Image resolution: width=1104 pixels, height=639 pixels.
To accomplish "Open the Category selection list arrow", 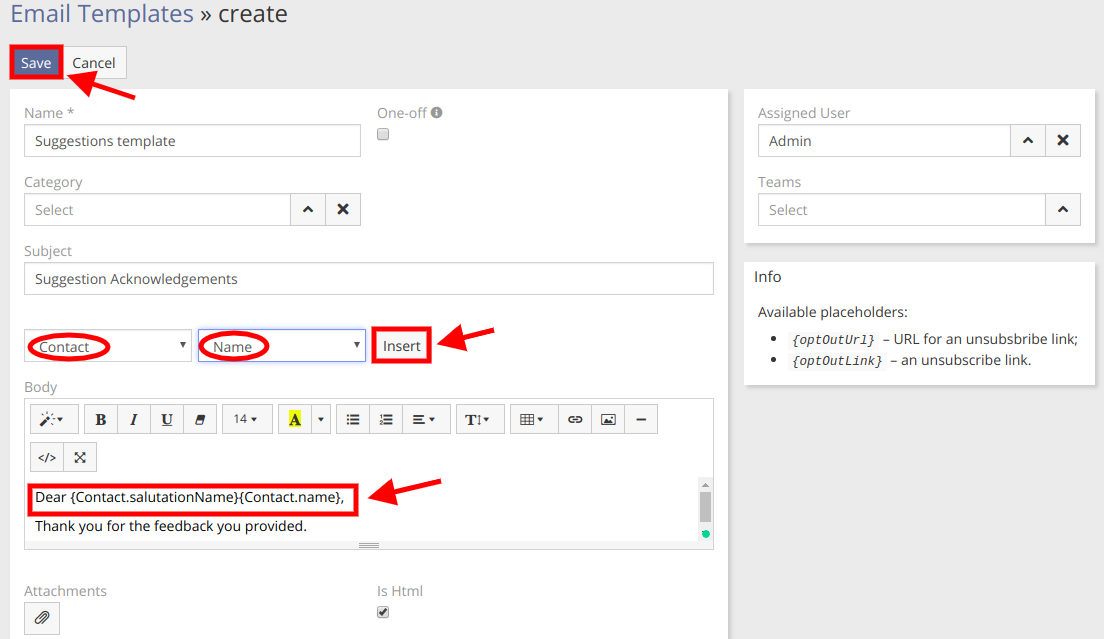I will coord(308,210).
